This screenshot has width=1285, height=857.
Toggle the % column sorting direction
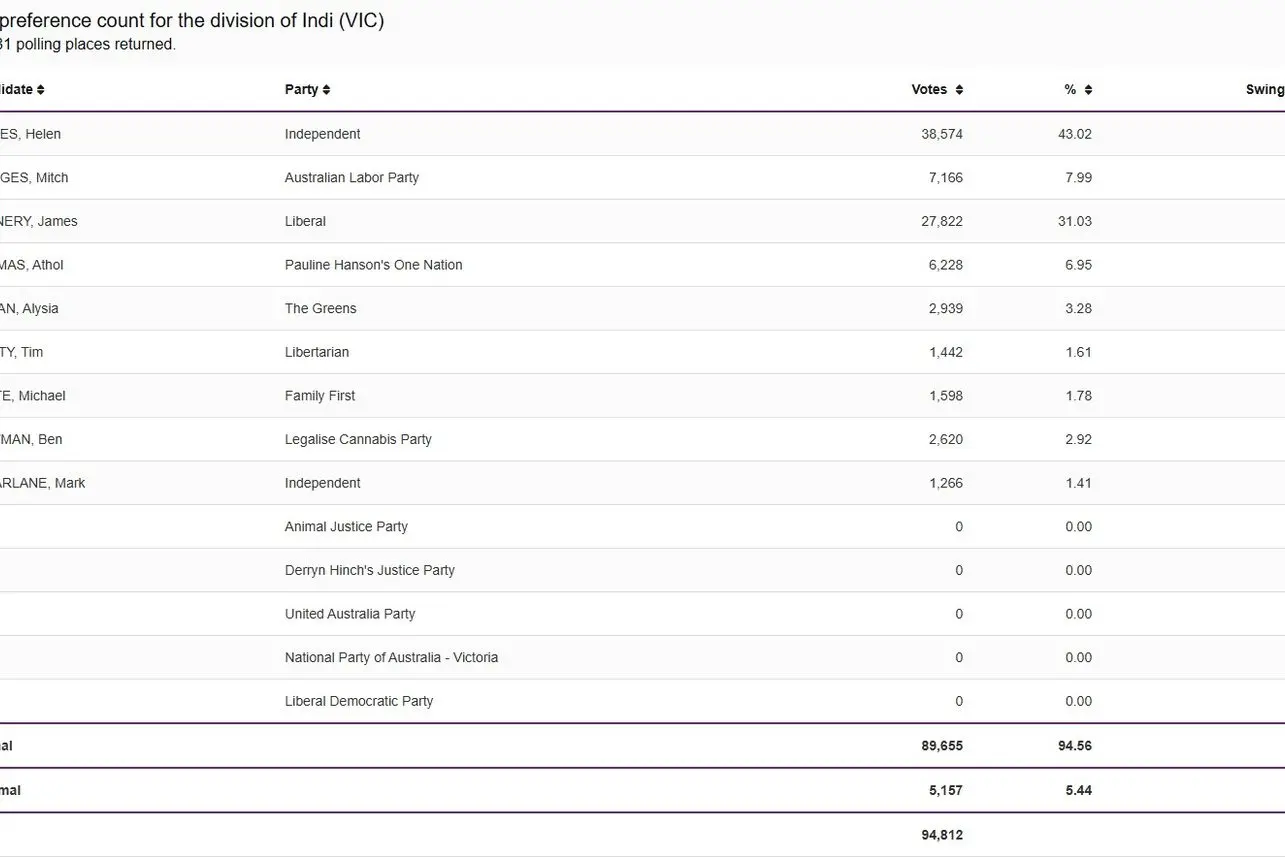[x=1088, y=89]
